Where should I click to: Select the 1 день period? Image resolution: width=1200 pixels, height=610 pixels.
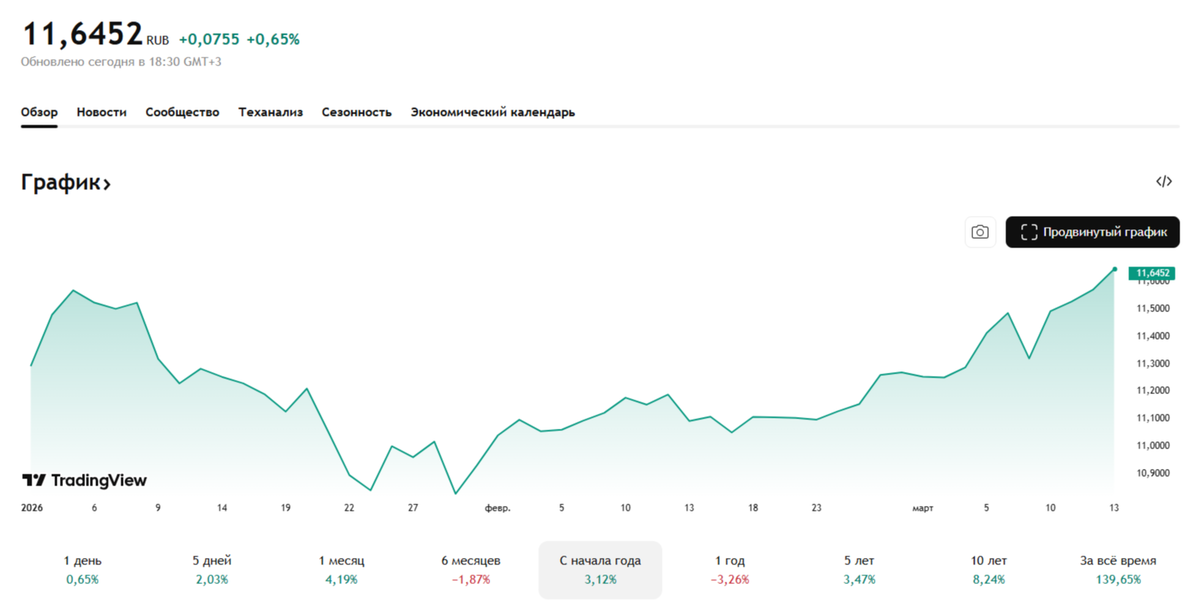(x=83, y=570)
